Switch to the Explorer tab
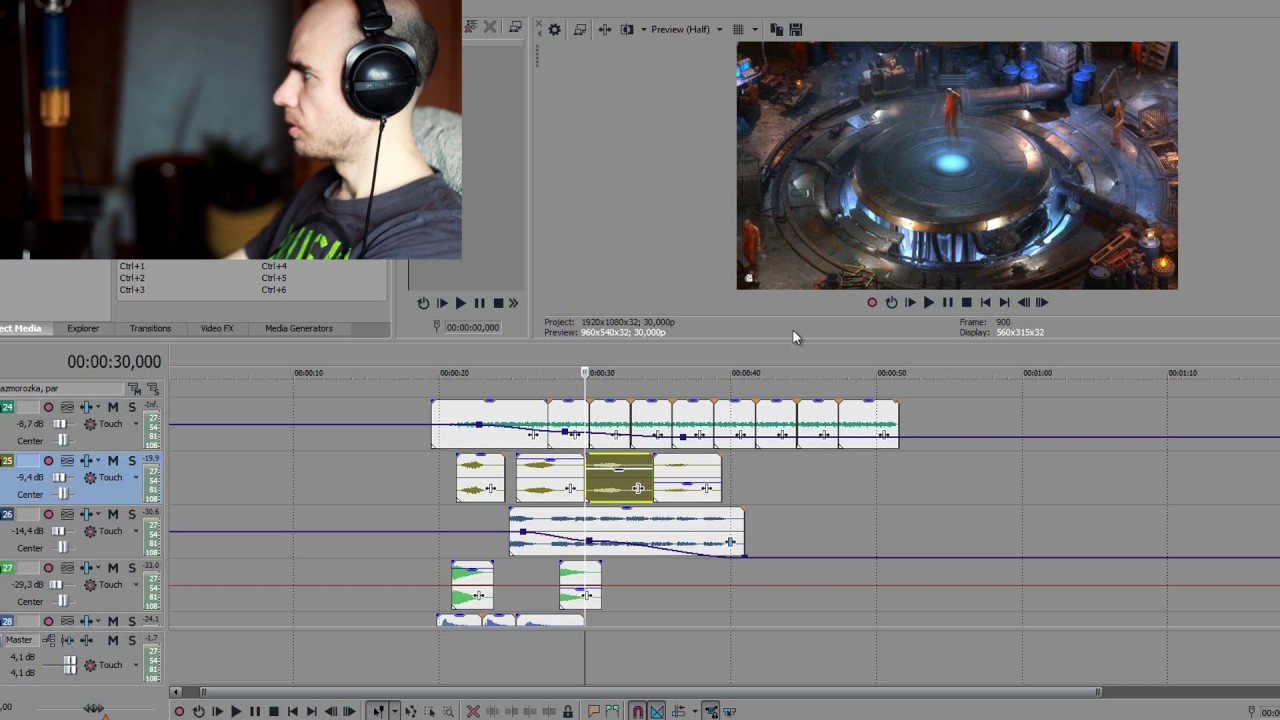1280x720 pixels. coord(83,328)
